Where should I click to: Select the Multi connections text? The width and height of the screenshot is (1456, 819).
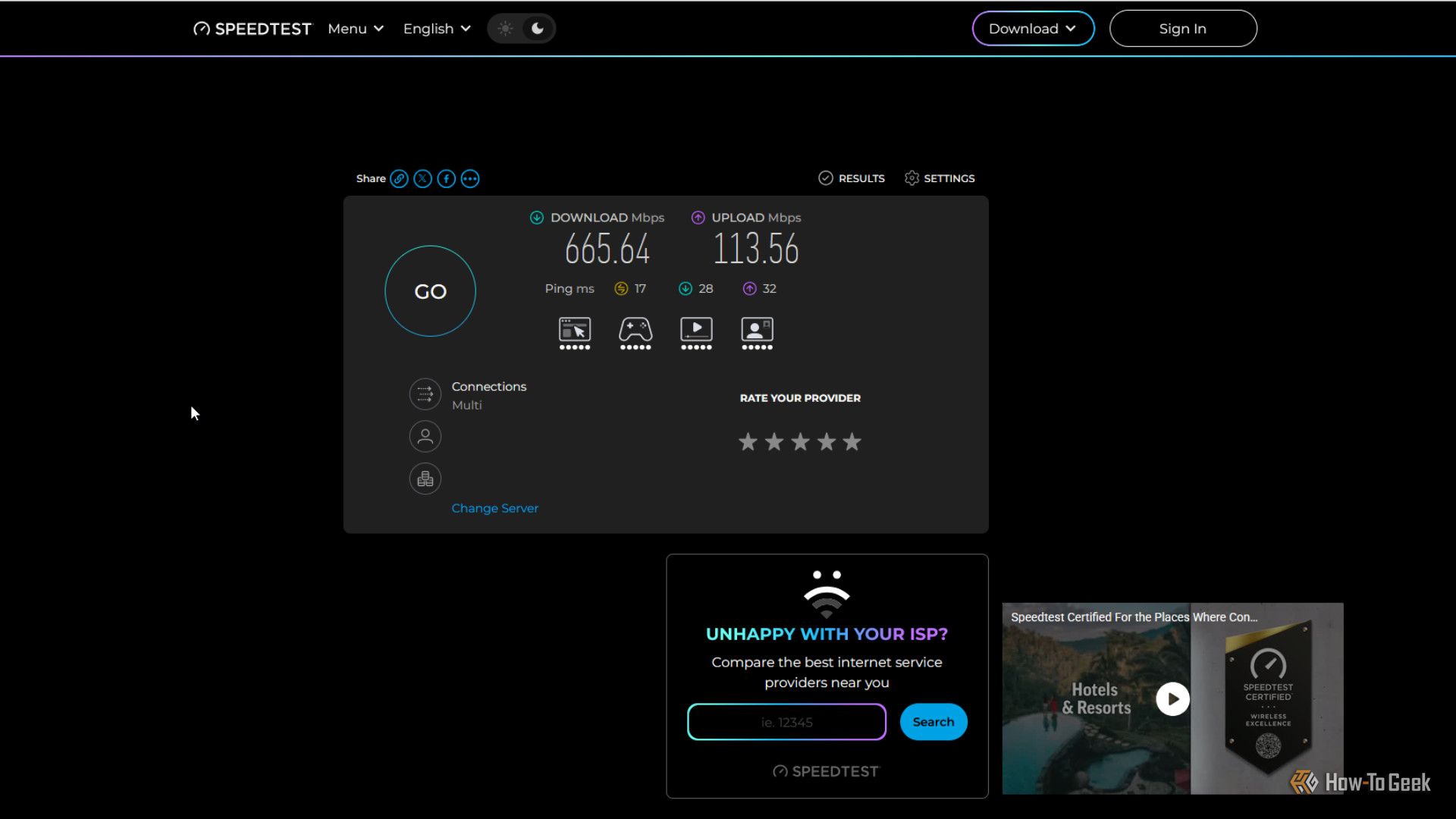pos(466,406)
